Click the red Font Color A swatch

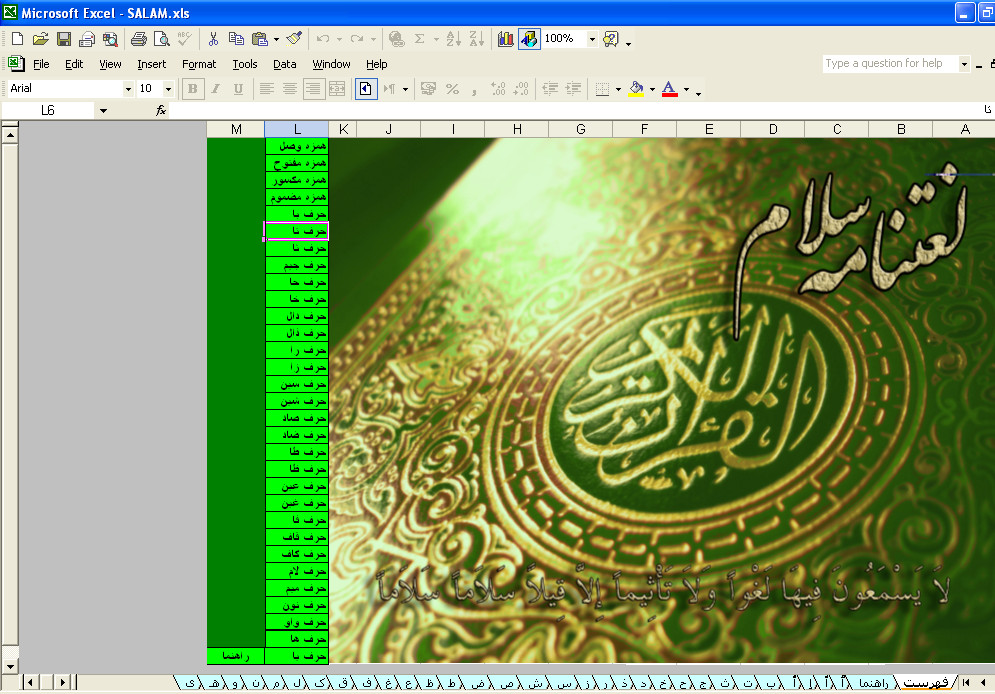(669, 89)
